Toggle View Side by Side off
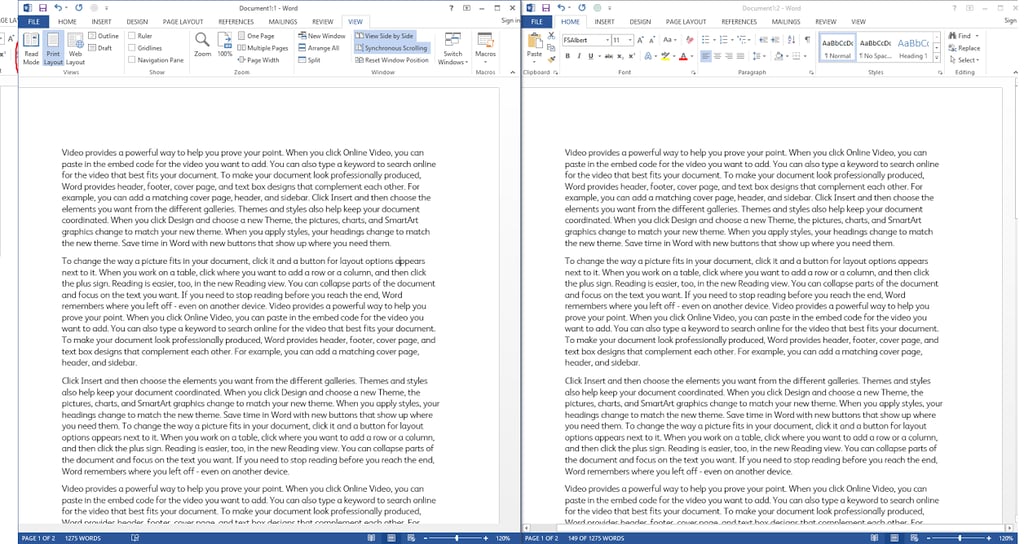1024x544 pixels. pyautogui.click(x=385, y=36)
